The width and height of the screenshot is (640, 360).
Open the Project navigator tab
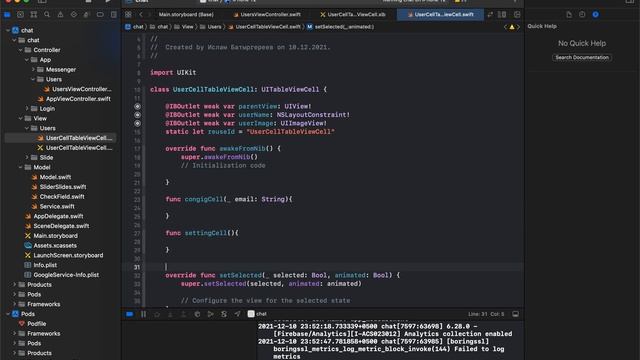7,15
